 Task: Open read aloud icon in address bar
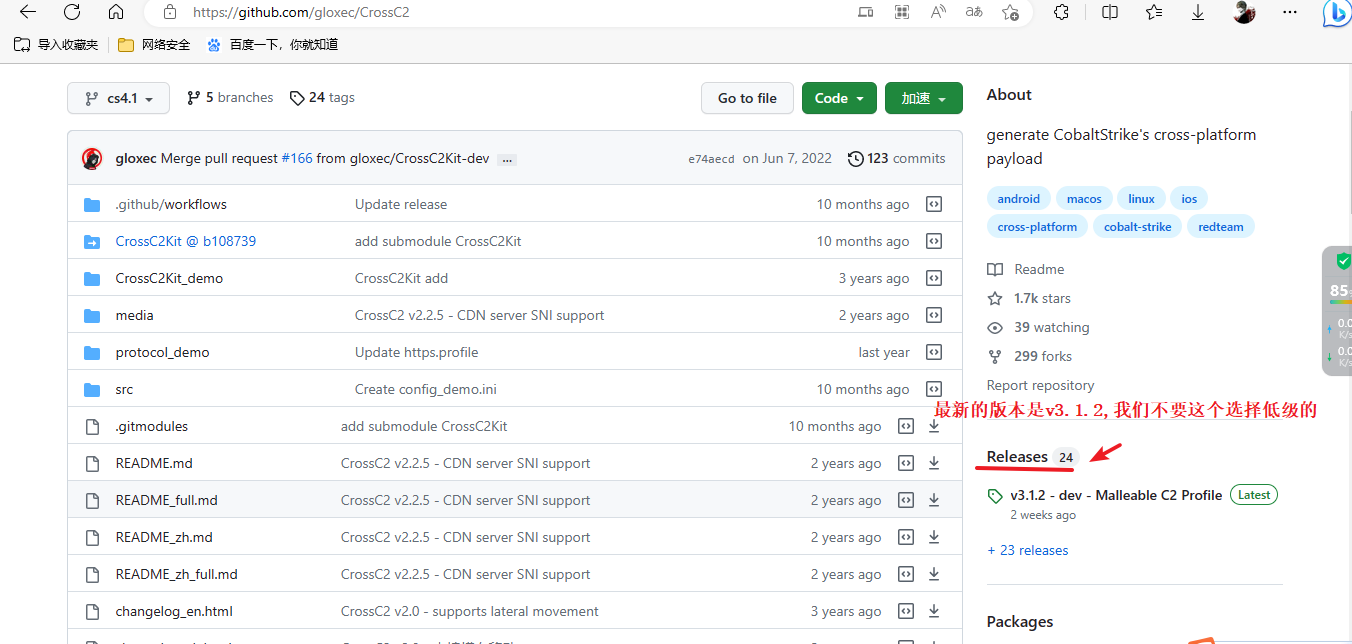point(938,12)
